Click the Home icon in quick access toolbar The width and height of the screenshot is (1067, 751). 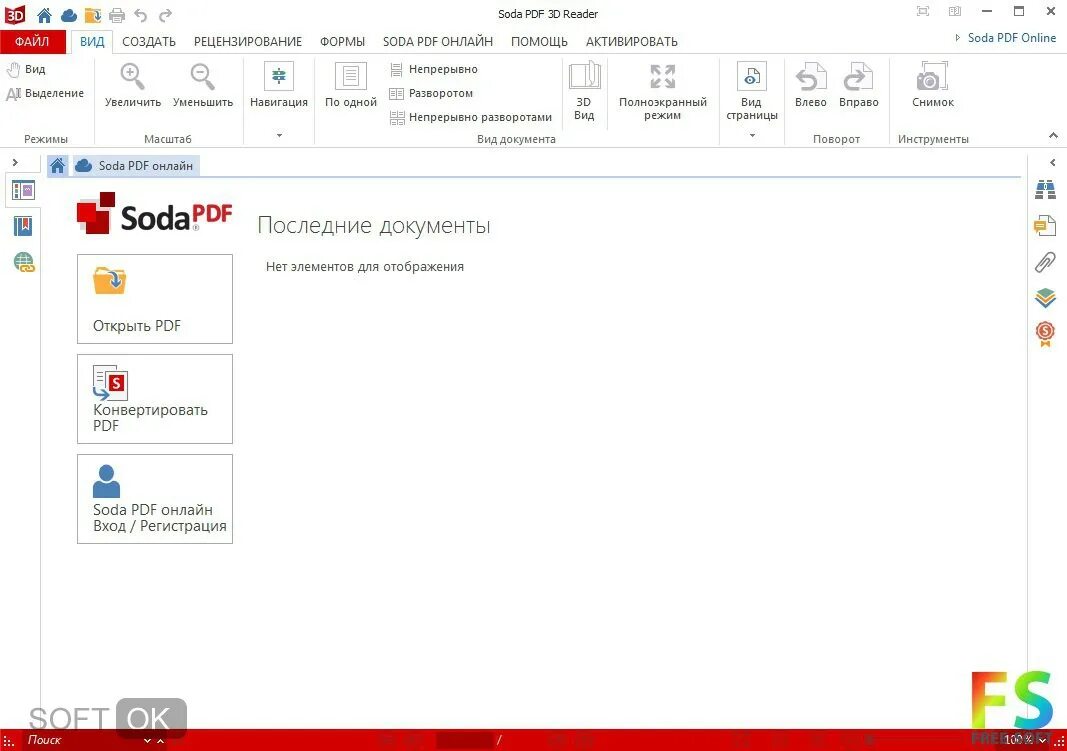pos(44,14)
